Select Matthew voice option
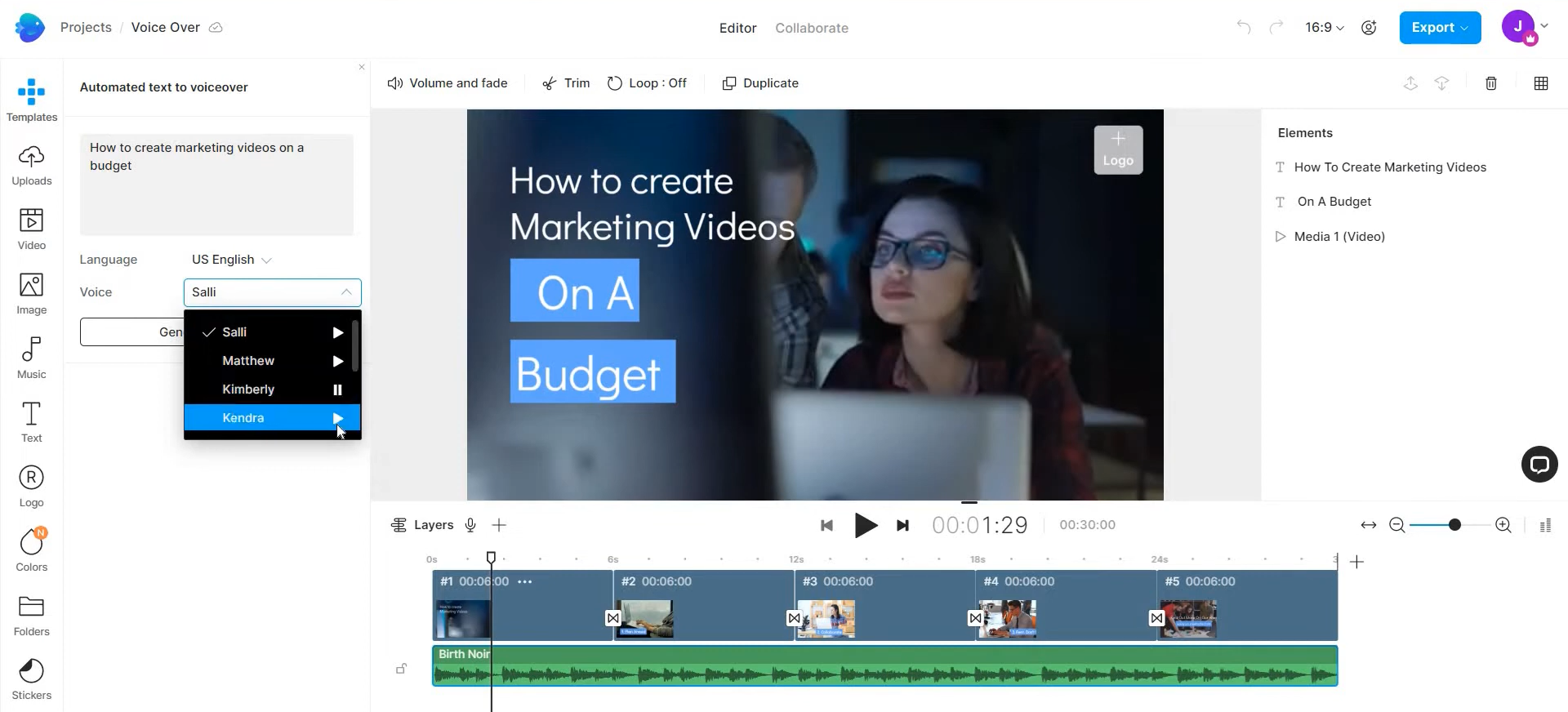 pos(272,361)
